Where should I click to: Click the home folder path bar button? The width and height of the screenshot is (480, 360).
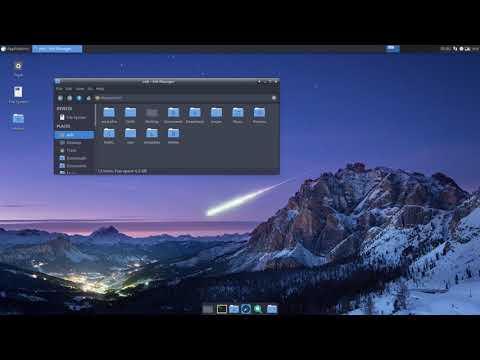point(109,98)
